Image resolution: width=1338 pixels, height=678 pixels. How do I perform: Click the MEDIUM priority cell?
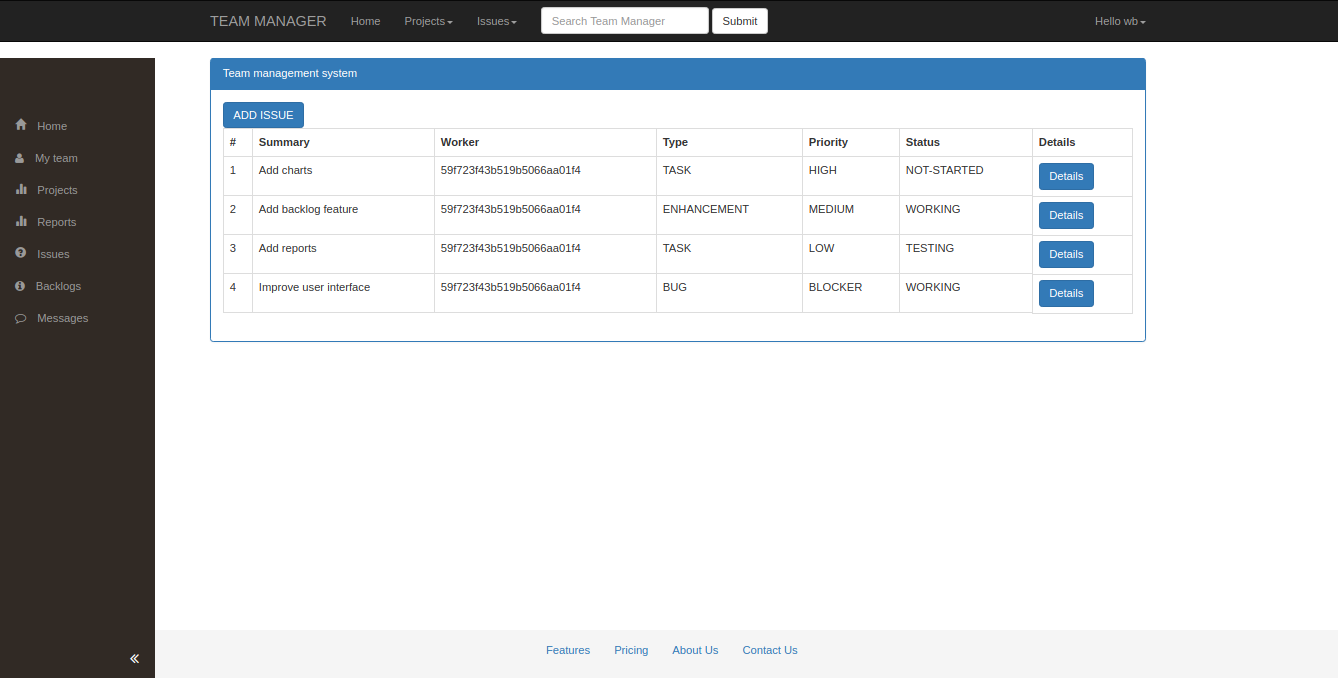point(851,215)
